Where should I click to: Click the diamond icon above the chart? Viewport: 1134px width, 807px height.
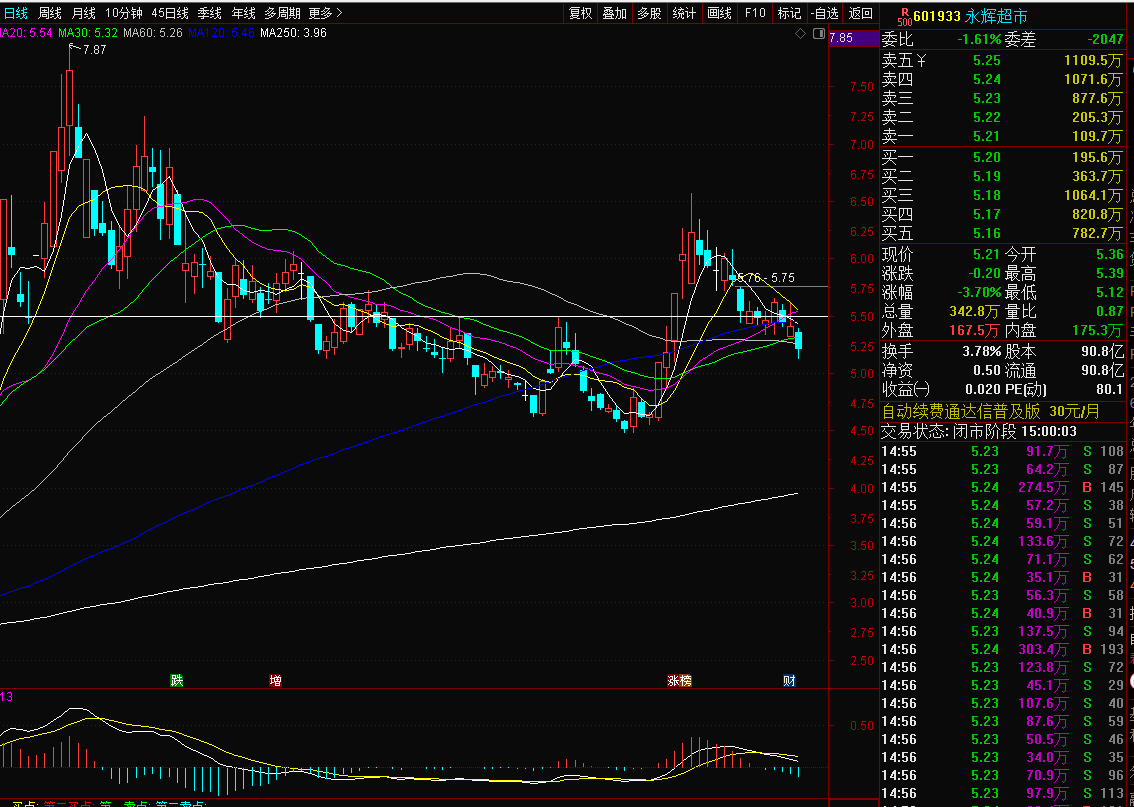click(801, 34)
